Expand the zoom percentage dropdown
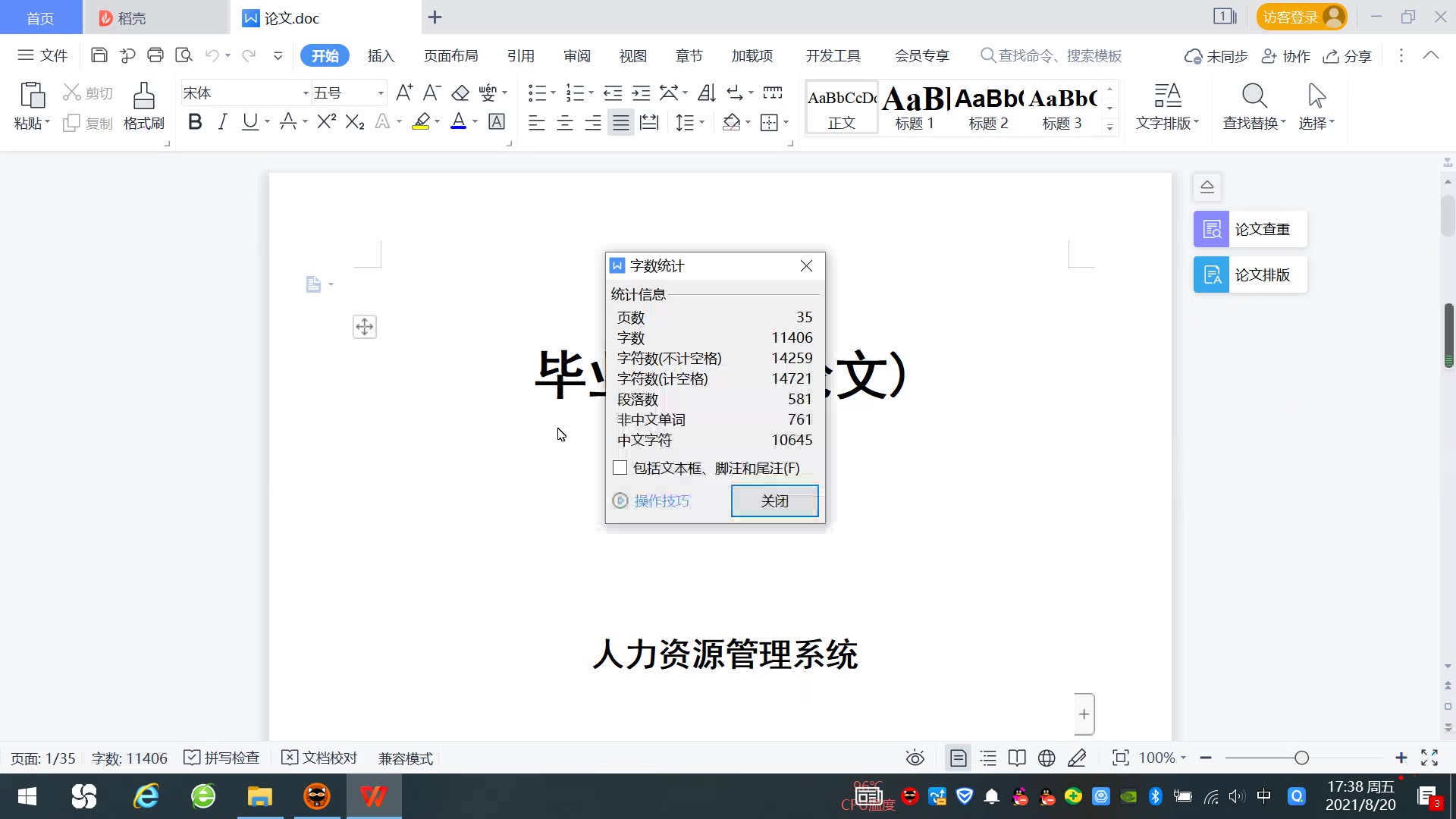The height and width of the screenshot is (819, 1456). point(1183,758)
